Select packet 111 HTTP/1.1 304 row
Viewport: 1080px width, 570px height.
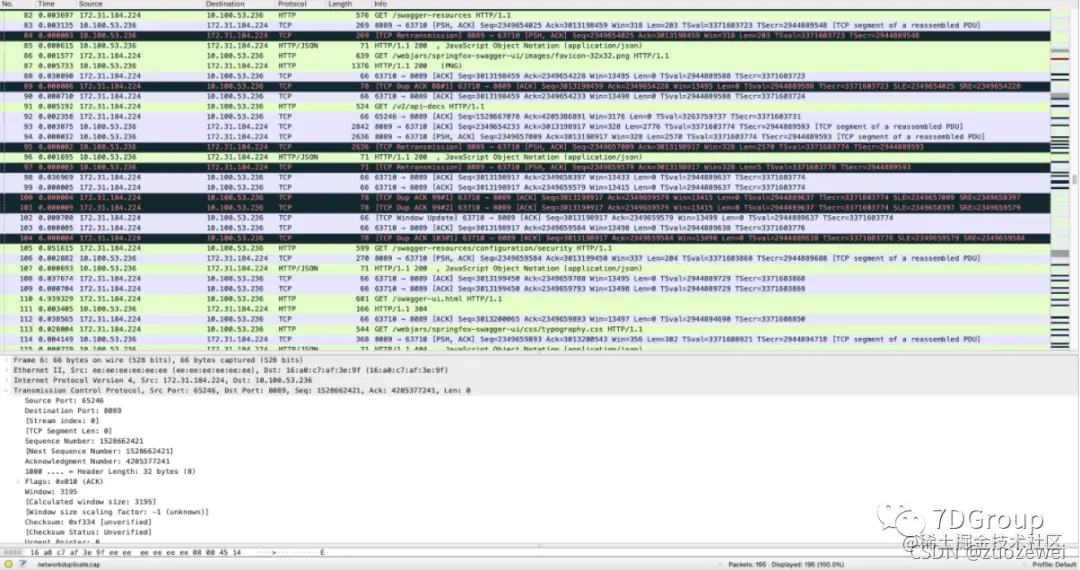coord(525,309)
